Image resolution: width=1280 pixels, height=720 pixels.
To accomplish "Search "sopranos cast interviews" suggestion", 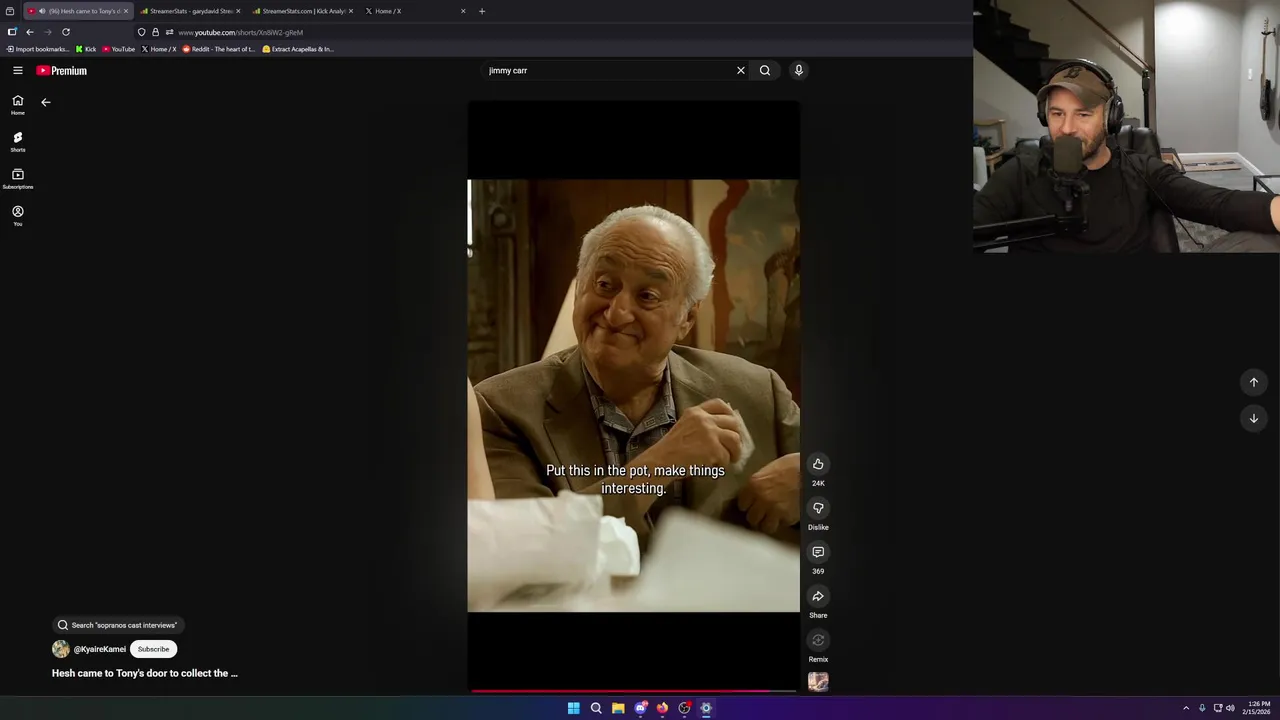I will pos(119,625).
